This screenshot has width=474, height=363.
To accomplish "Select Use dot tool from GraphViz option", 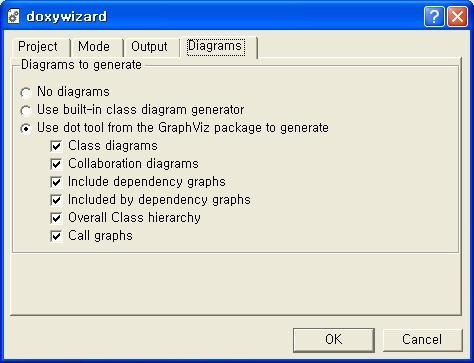I will click(x=26, y=128).
